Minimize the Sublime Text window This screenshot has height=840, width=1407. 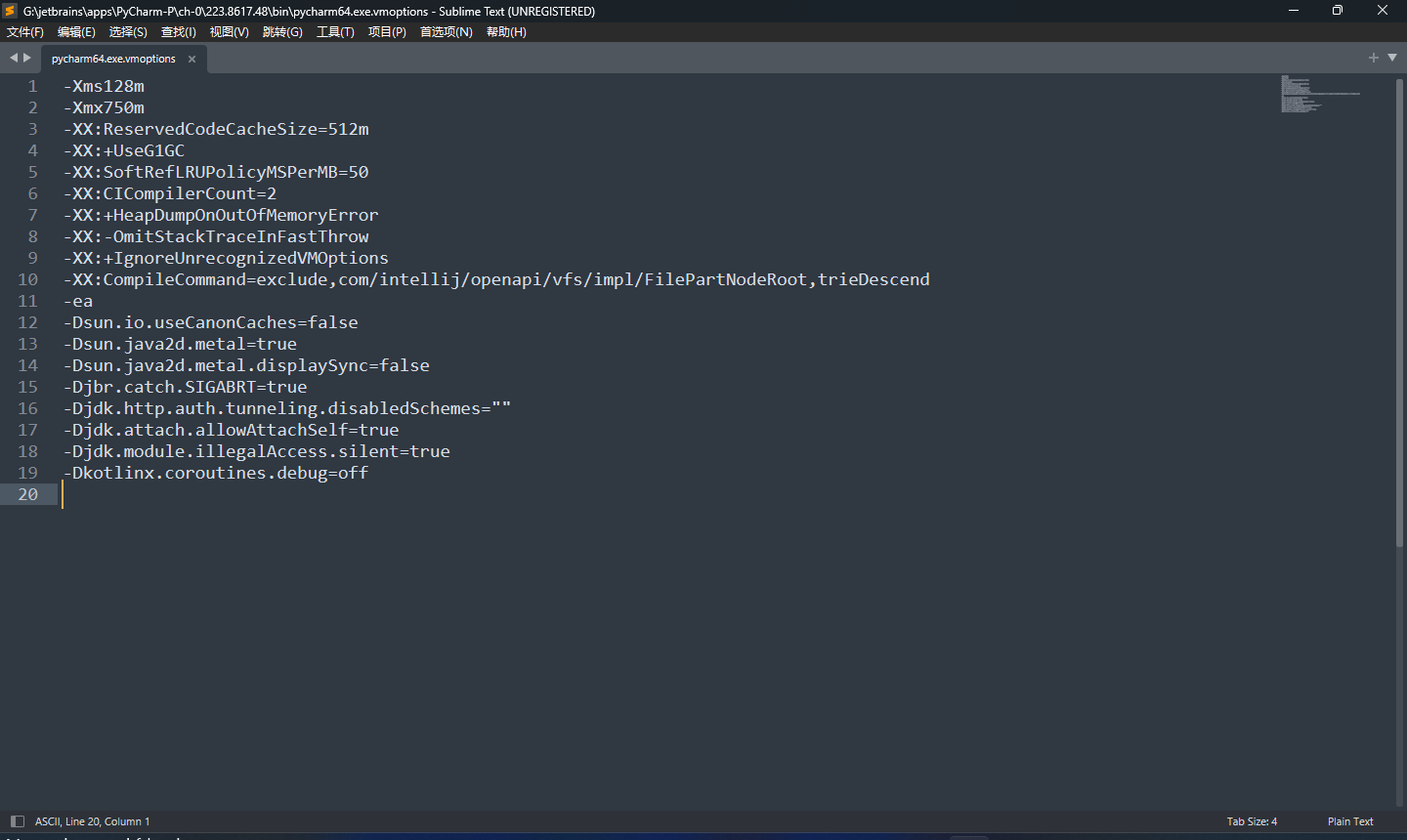[1294, 11]
